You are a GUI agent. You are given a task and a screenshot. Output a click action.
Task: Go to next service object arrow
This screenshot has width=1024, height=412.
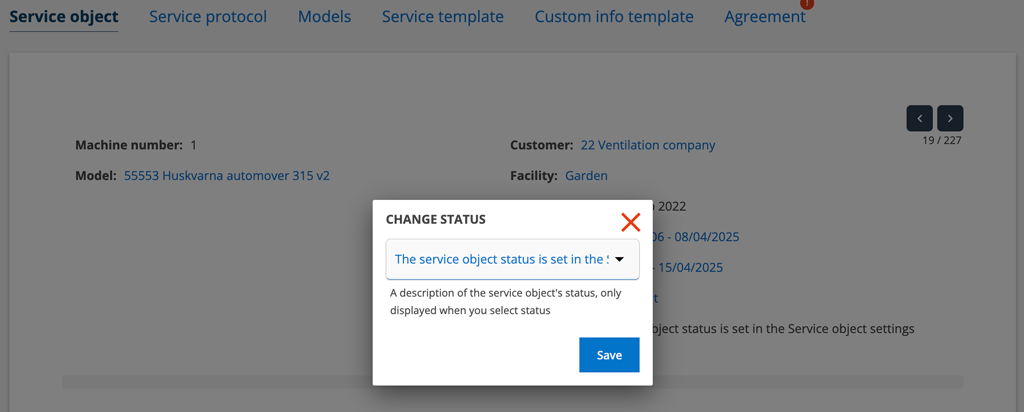click(x=950, y=118)
